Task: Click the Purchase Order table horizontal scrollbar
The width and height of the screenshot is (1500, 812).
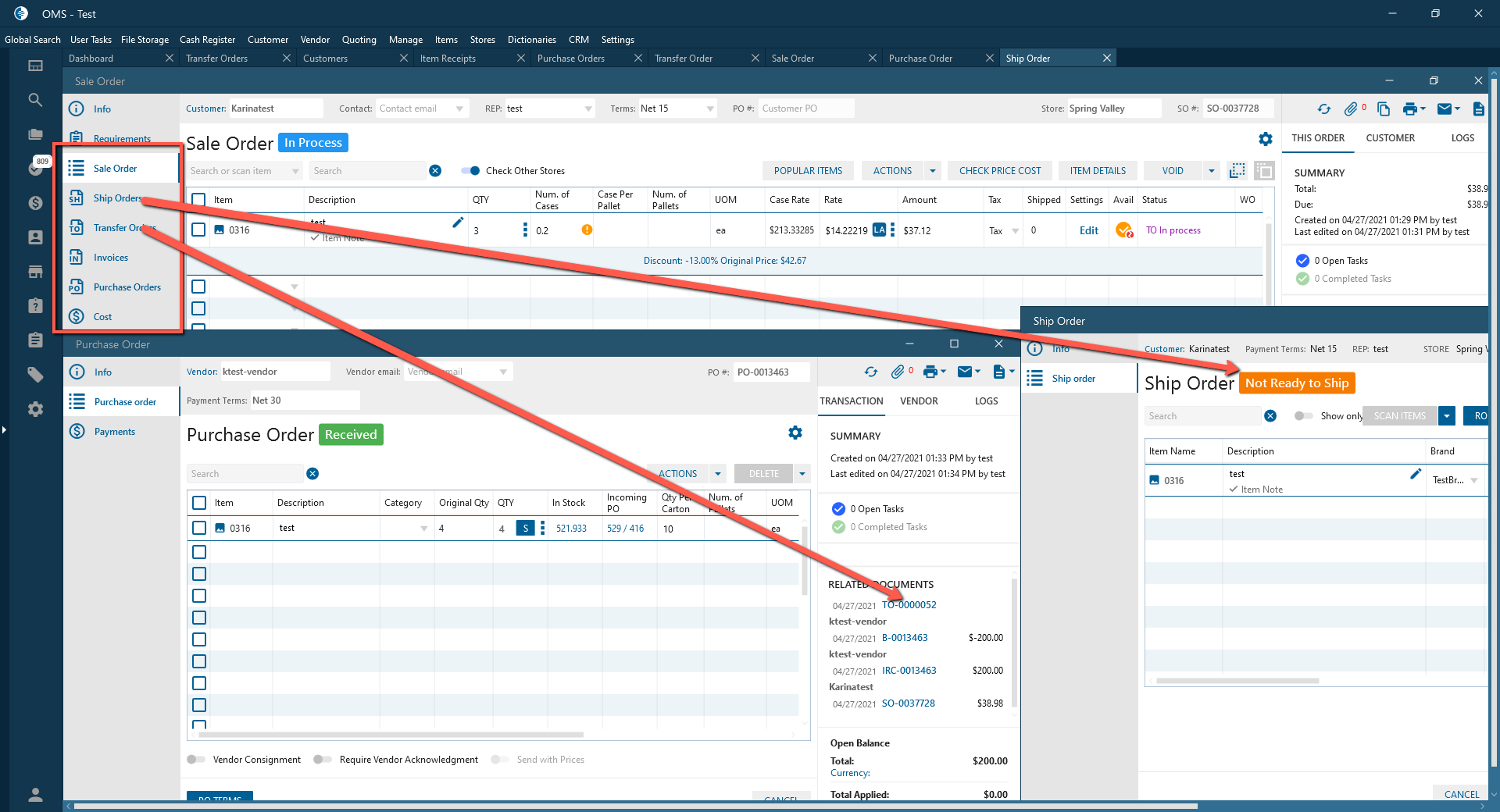Action: pyautogui.click(x=391, y=735)
